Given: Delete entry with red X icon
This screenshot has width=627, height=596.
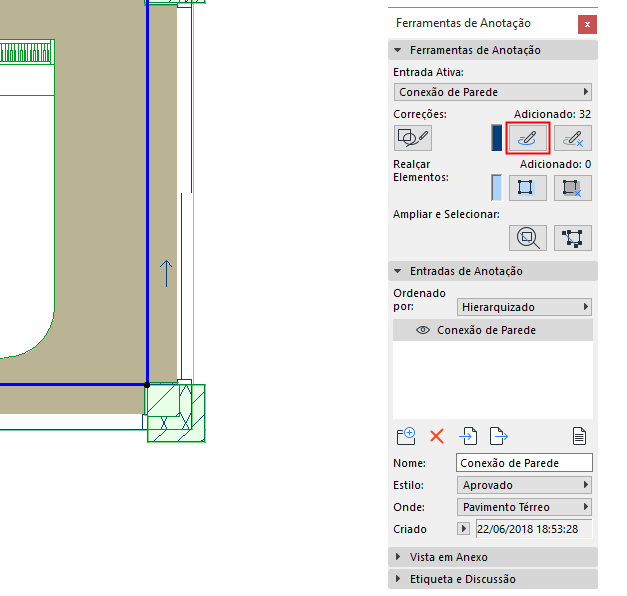Looking at the screenshot, I should pos(437,436).
